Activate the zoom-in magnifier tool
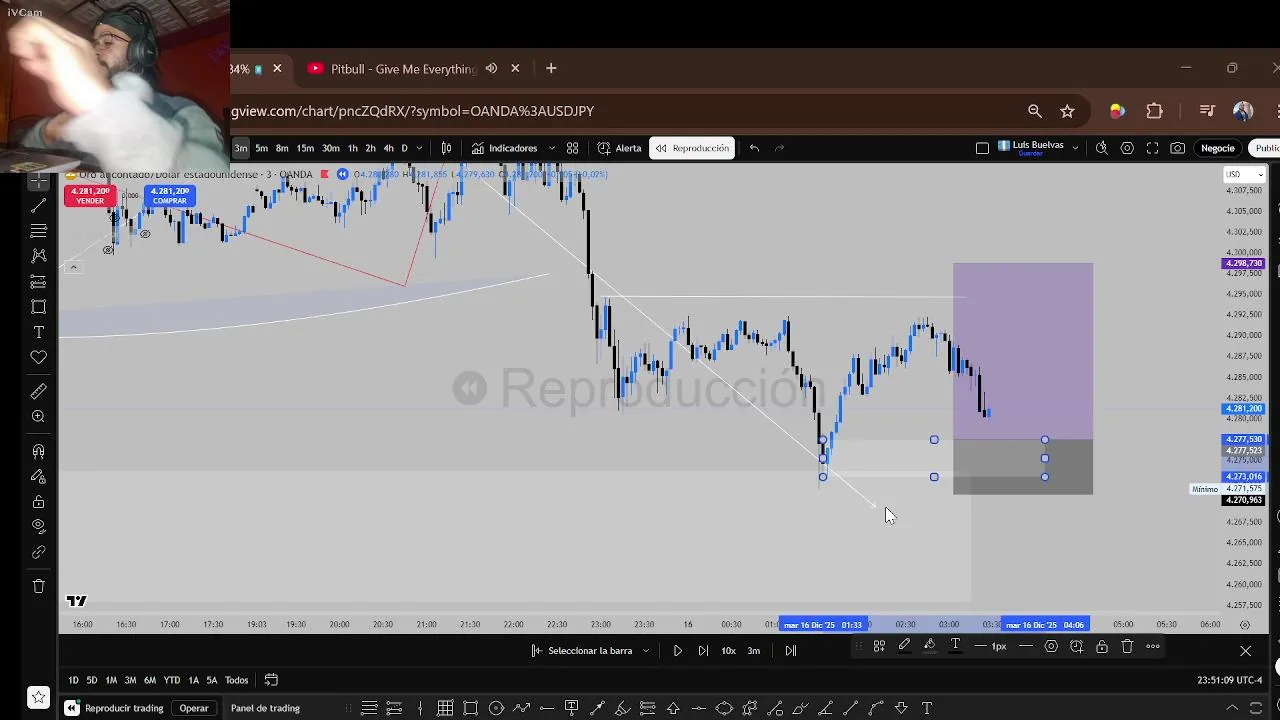1280x720 pixels. tap(38, 417)
